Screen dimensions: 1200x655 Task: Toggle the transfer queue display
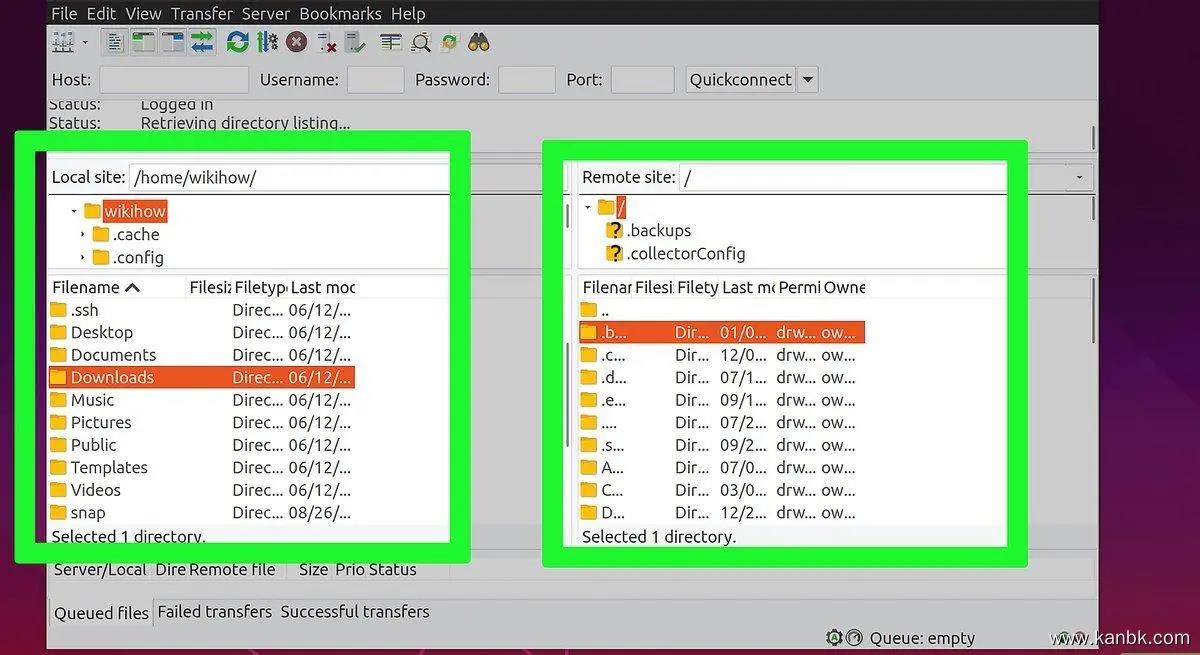tap(203, 42)
